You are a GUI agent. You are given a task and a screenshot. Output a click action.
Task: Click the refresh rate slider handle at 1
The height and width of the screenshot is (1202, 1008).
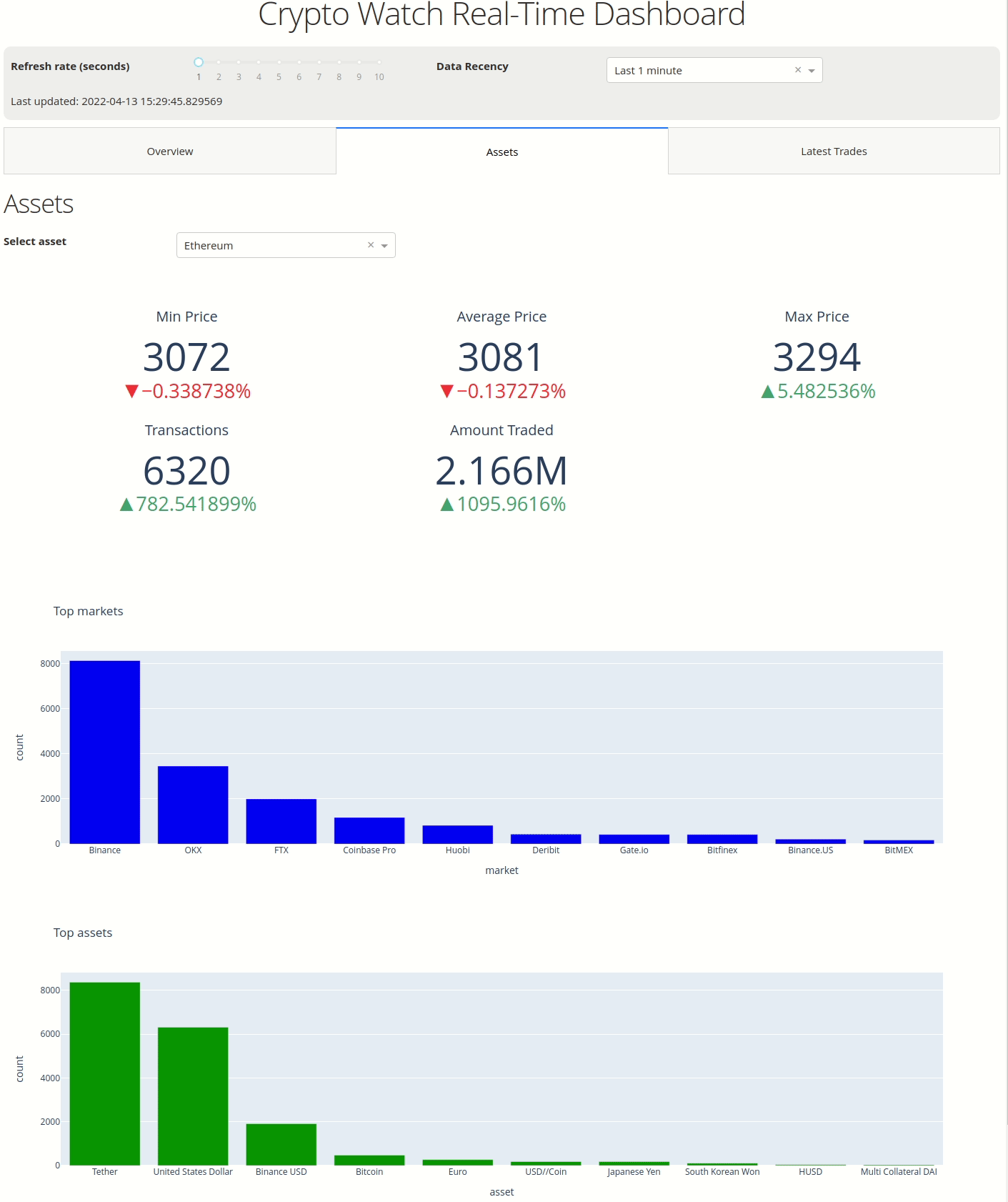[x=199, y=63]
